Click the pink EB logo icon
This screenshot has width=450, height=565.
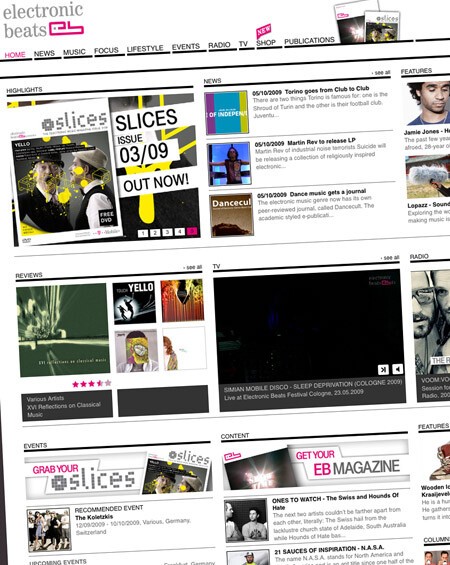pos(66,28)
